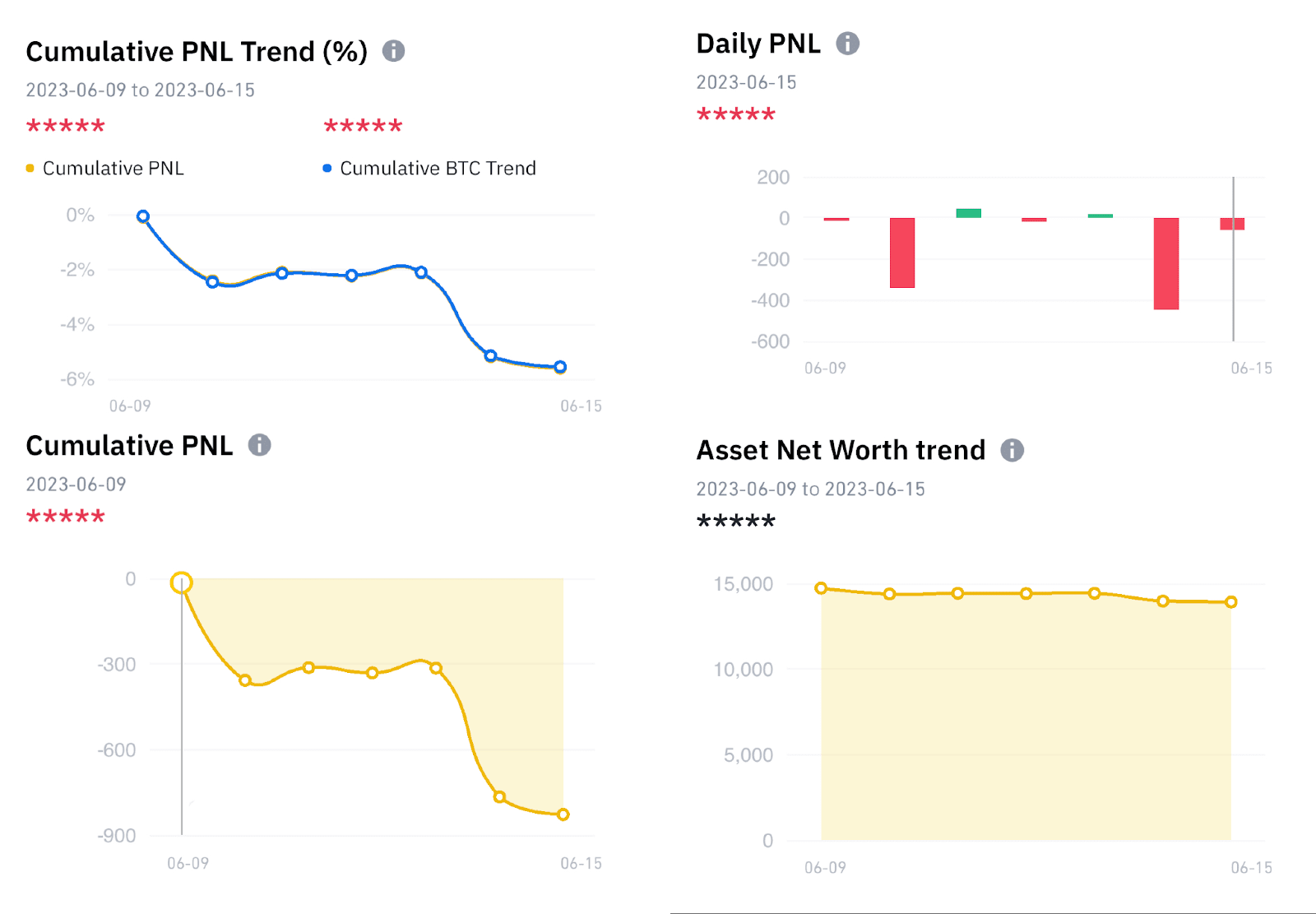Click the 06-15 red bar in Daily PNL
Screen dimensions: 1316x914
point(1232,224)
